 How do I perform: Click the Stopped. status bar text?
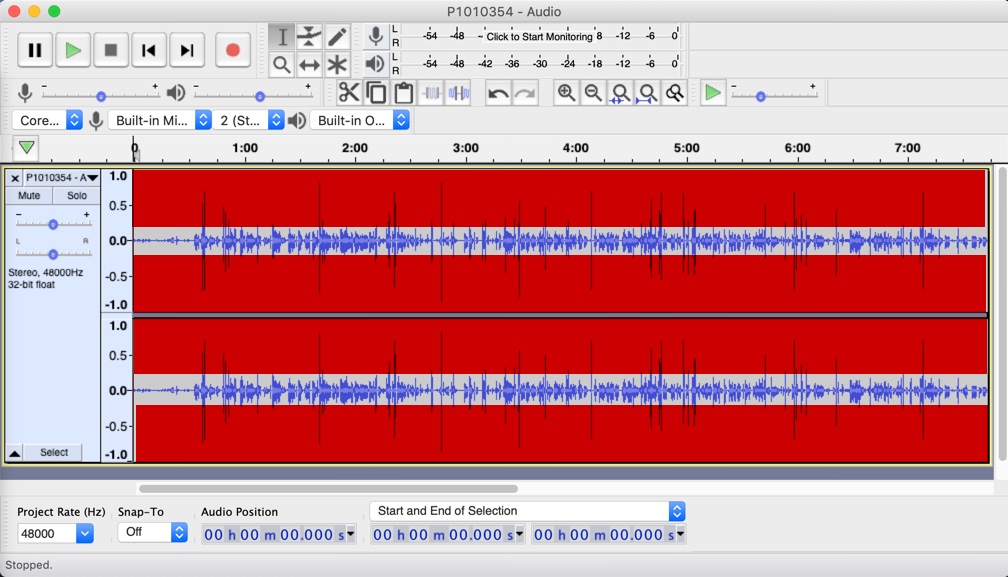click(29, 565)
